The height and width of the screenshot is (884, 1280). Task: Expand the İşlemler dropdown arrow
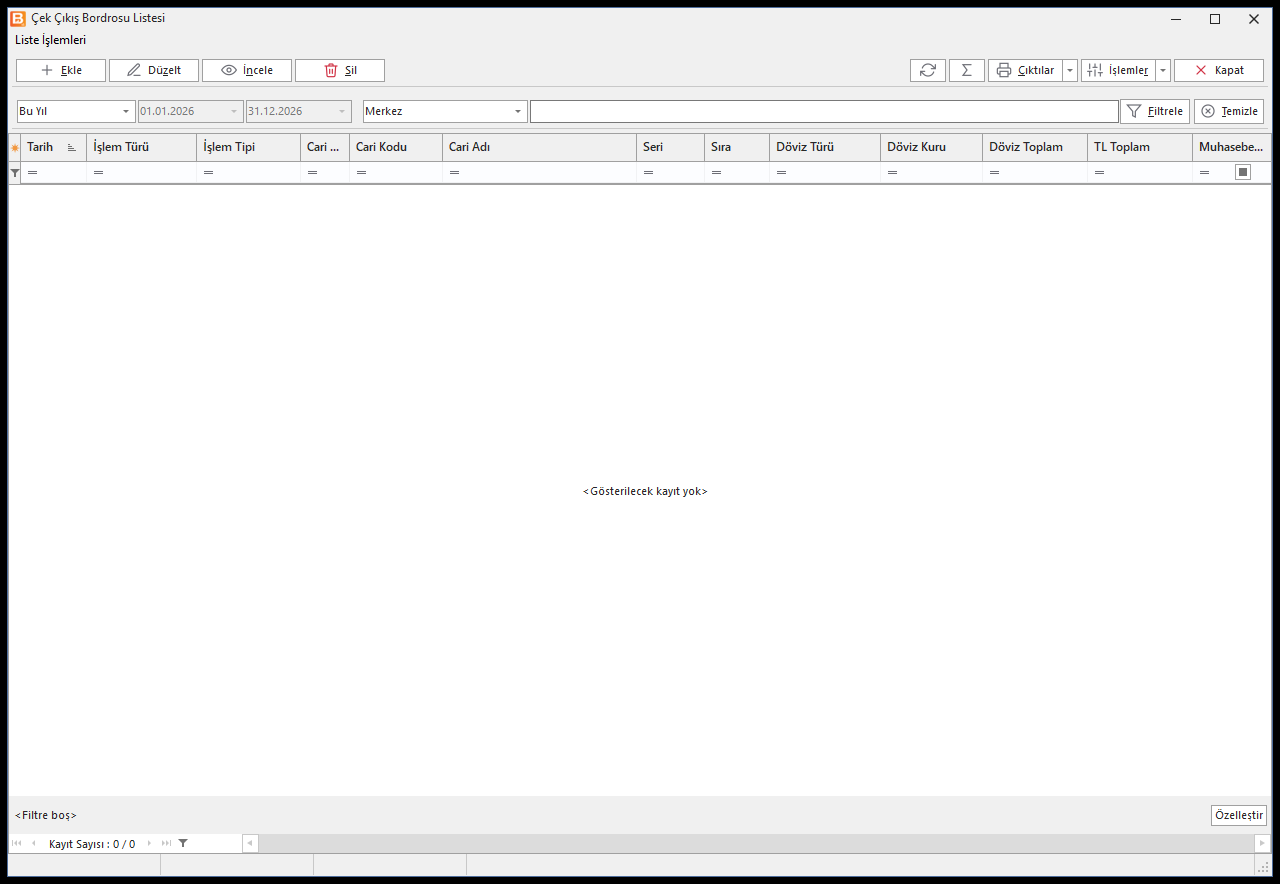coord(1163,70)
